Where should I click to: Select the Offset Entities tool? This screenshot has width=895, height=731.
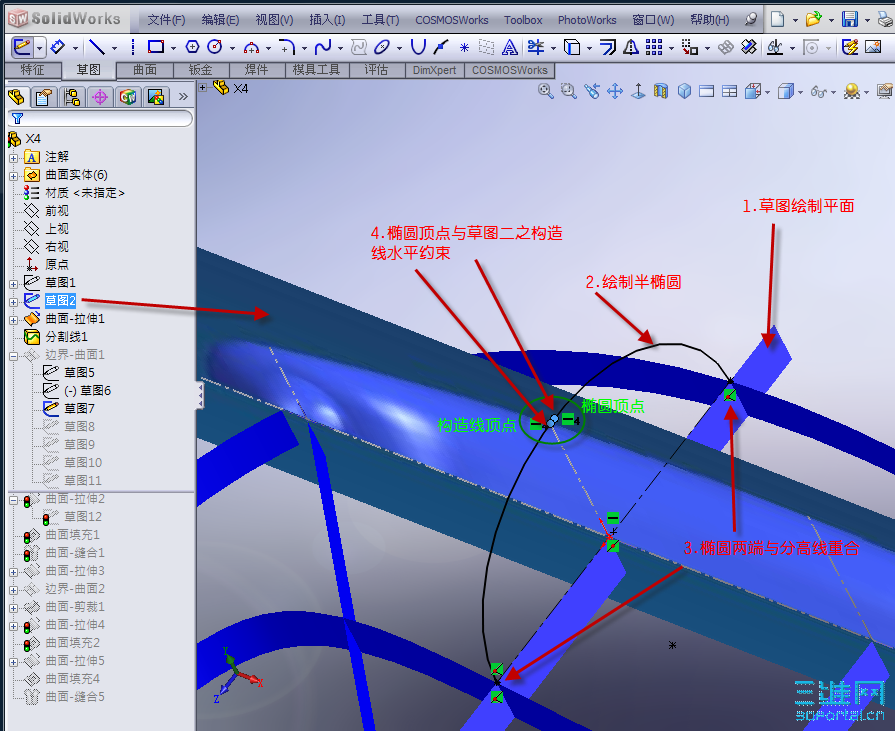click(x=608, y=47)
